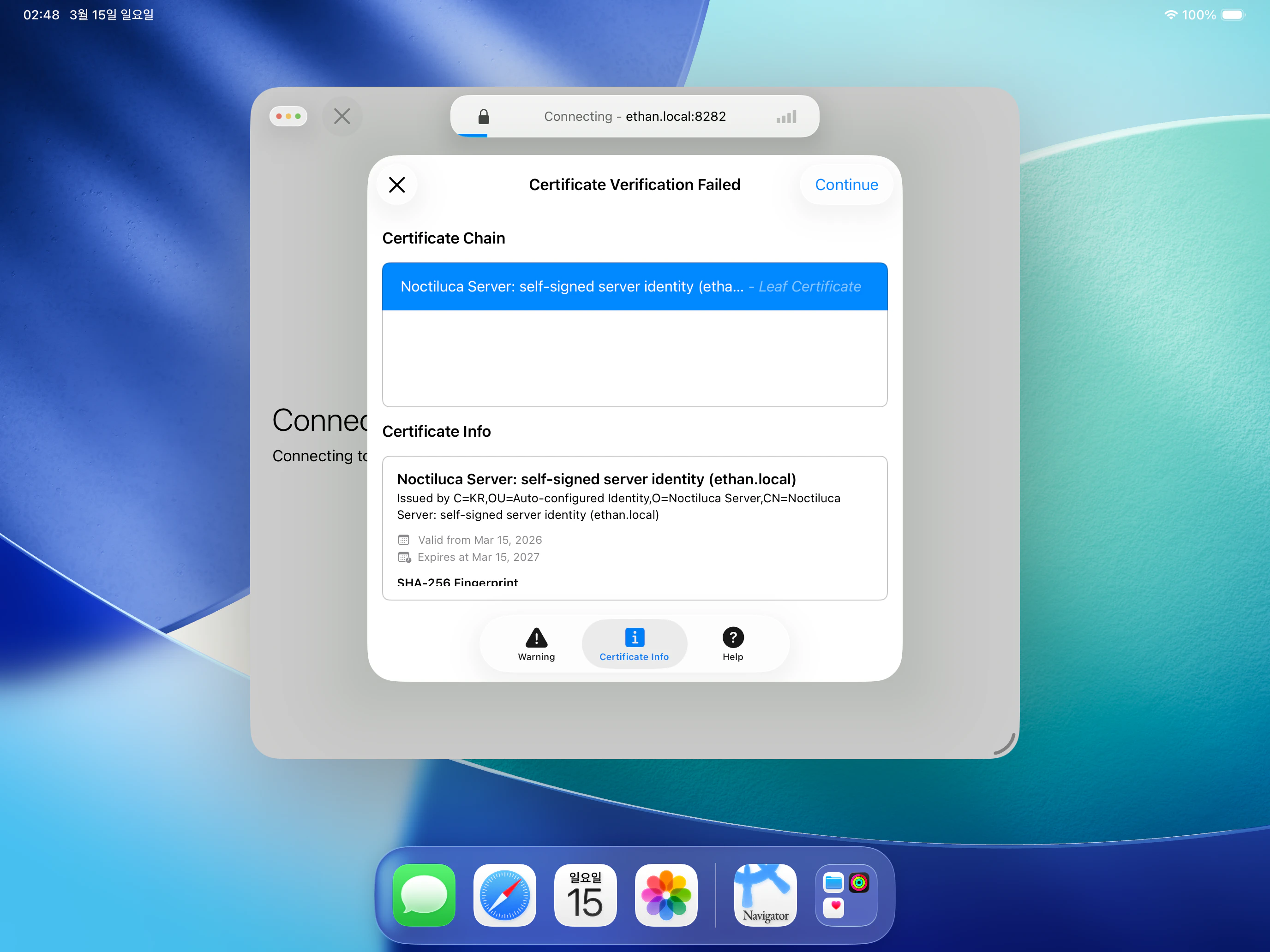Select the Certificate Info tab
Viewport: 1270px width, 952px height.
(634, 644)
